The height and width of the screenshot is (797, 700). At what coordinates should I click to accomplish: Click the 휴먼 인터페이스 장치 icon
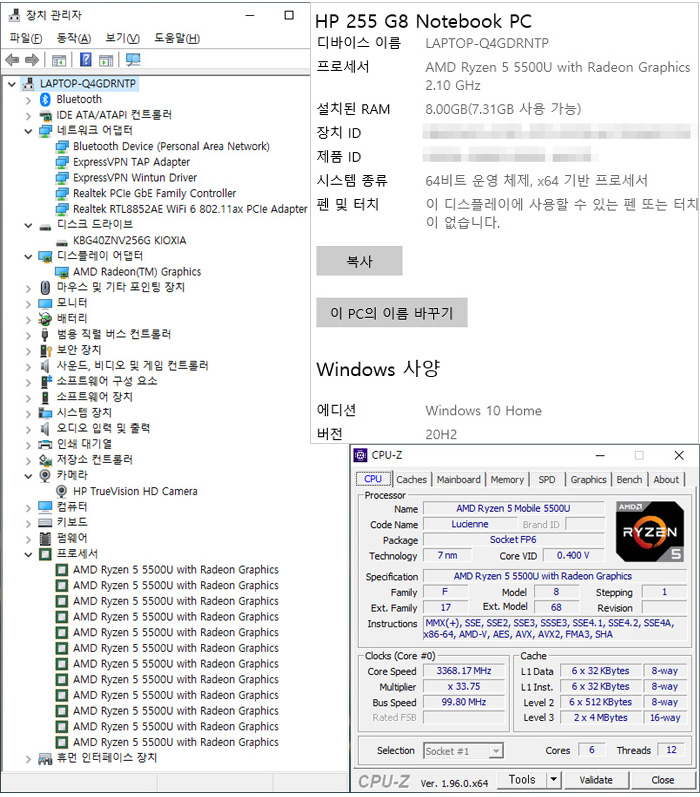coord(45,759)
